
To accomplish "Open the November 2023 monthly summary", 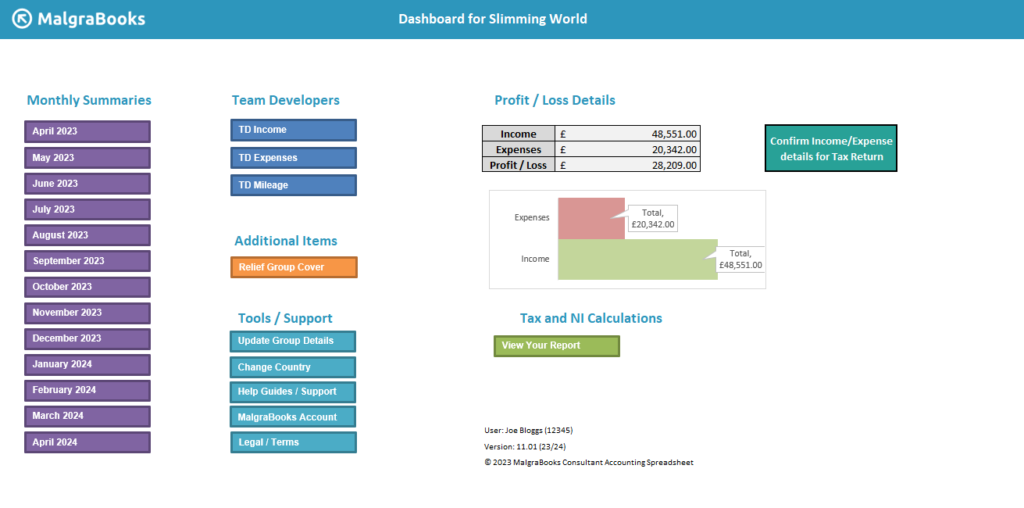I will coord(88,313).
